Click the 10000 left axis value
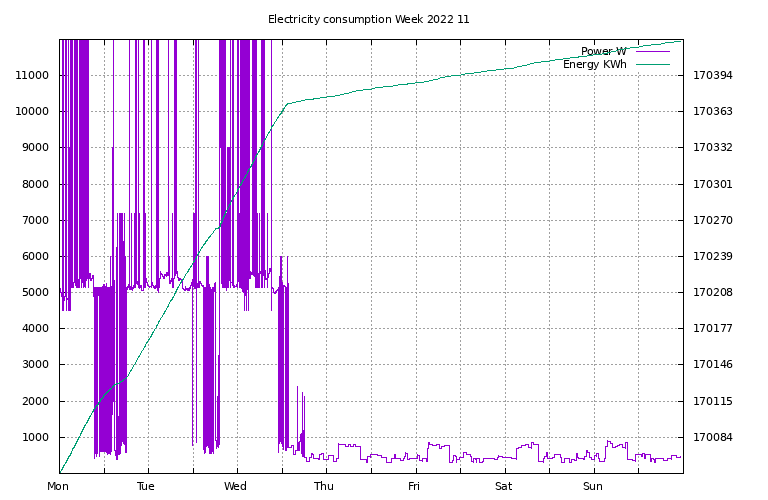Screen dimensions: 768x500 32,112
